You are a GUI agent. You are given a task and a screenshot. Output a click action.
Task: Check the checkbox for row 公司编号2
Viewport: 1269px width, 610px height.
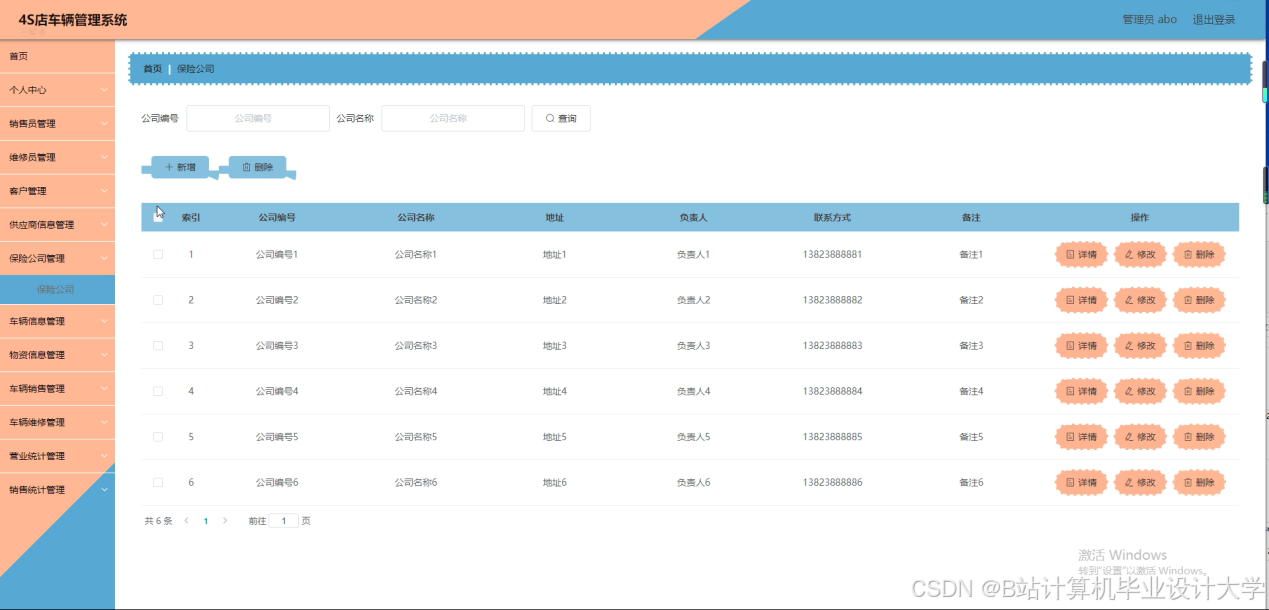coord(158,300)
